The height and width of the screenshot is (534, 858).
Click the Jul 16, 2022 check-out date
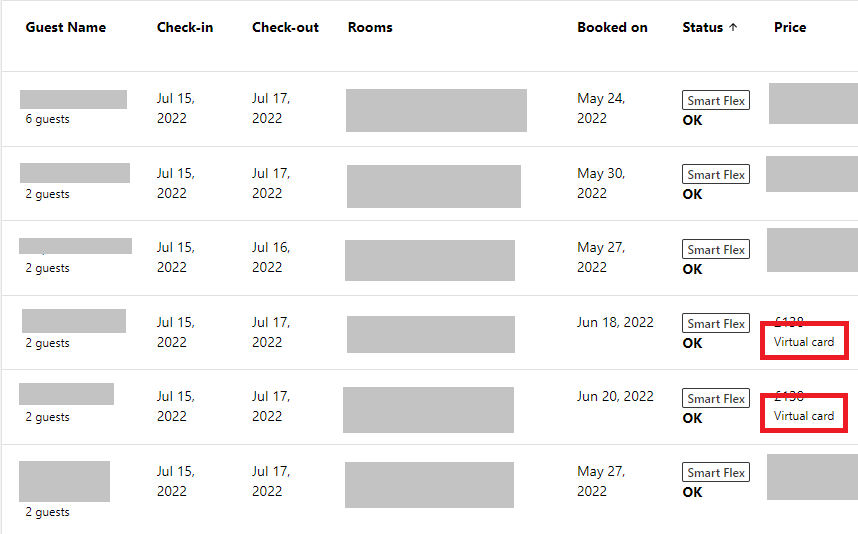(x=271, y=257)
